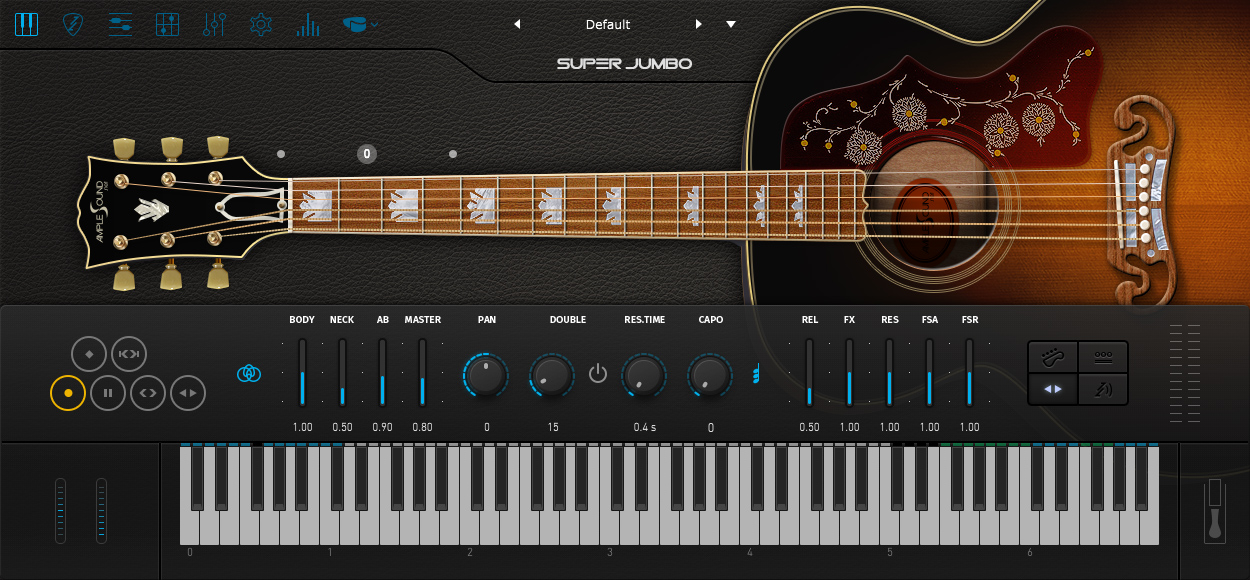
Task: Click the CAPO knob
Action: (710, 375)
